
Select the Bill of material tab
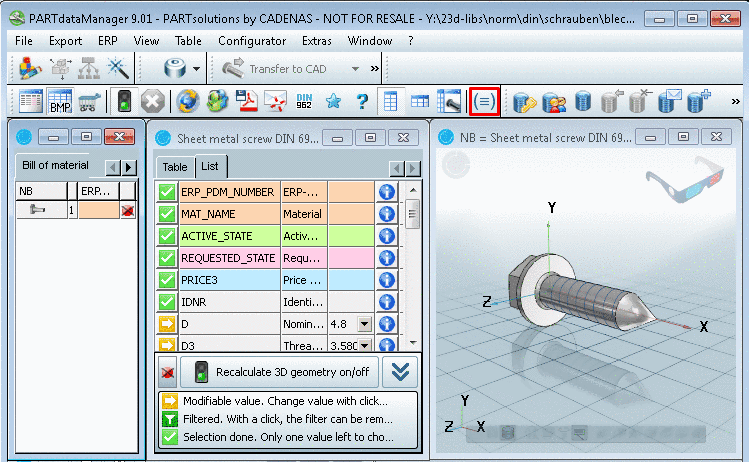coord(55,165)
